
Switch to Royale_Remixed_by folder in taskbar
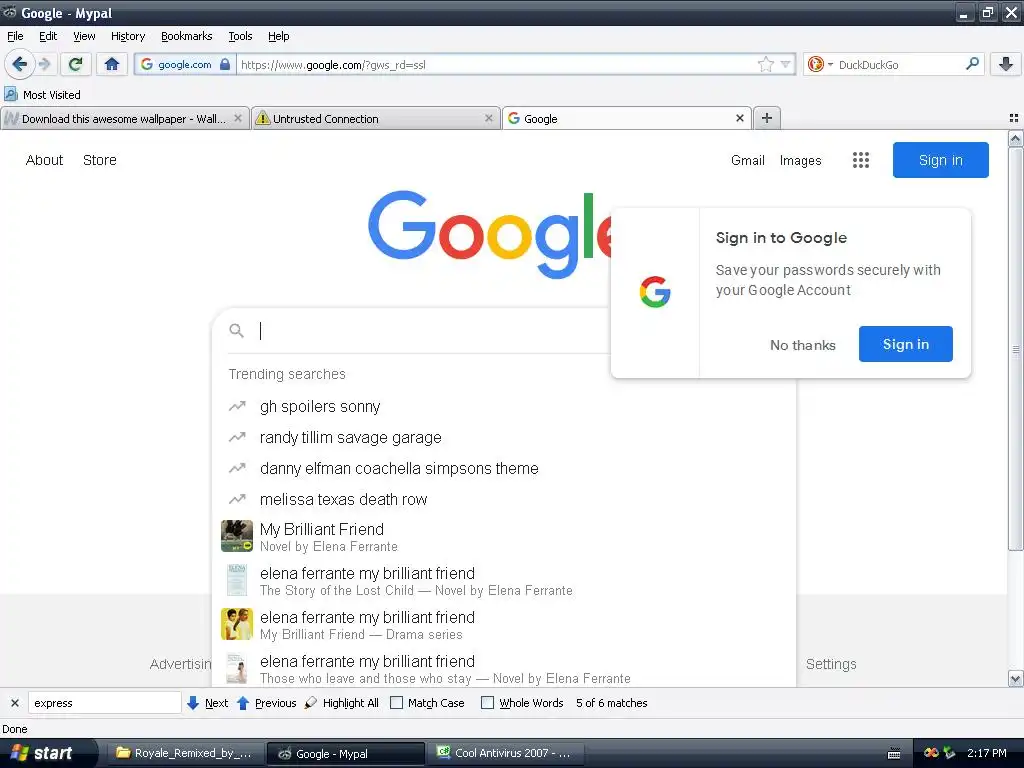184,753
